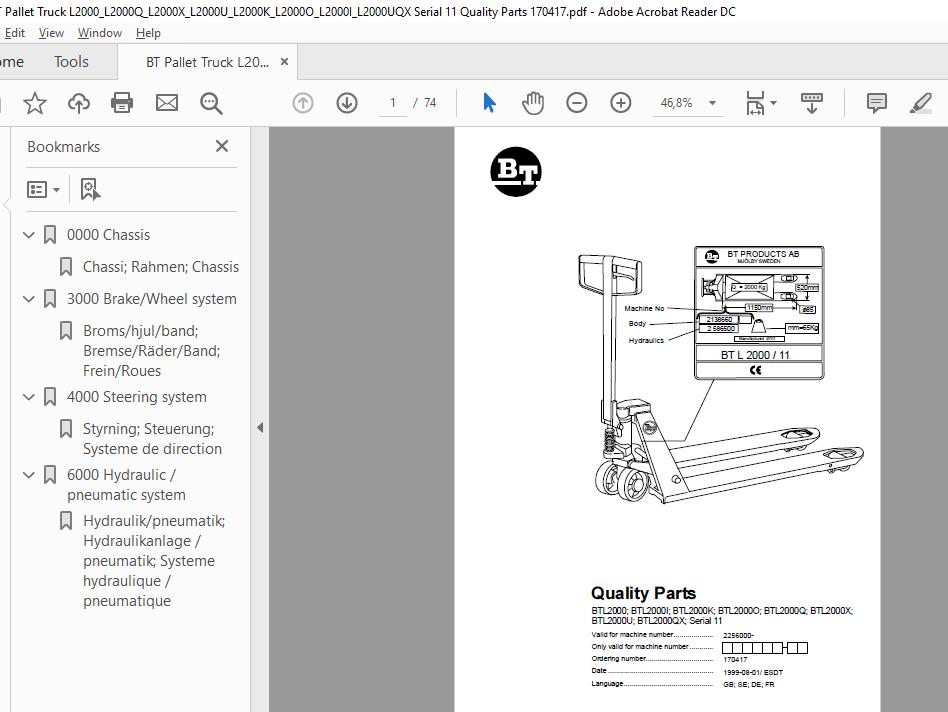This screenshot has width=948, height=712.
Task: Go to next page with down arrow
Action: pos(347,103)
